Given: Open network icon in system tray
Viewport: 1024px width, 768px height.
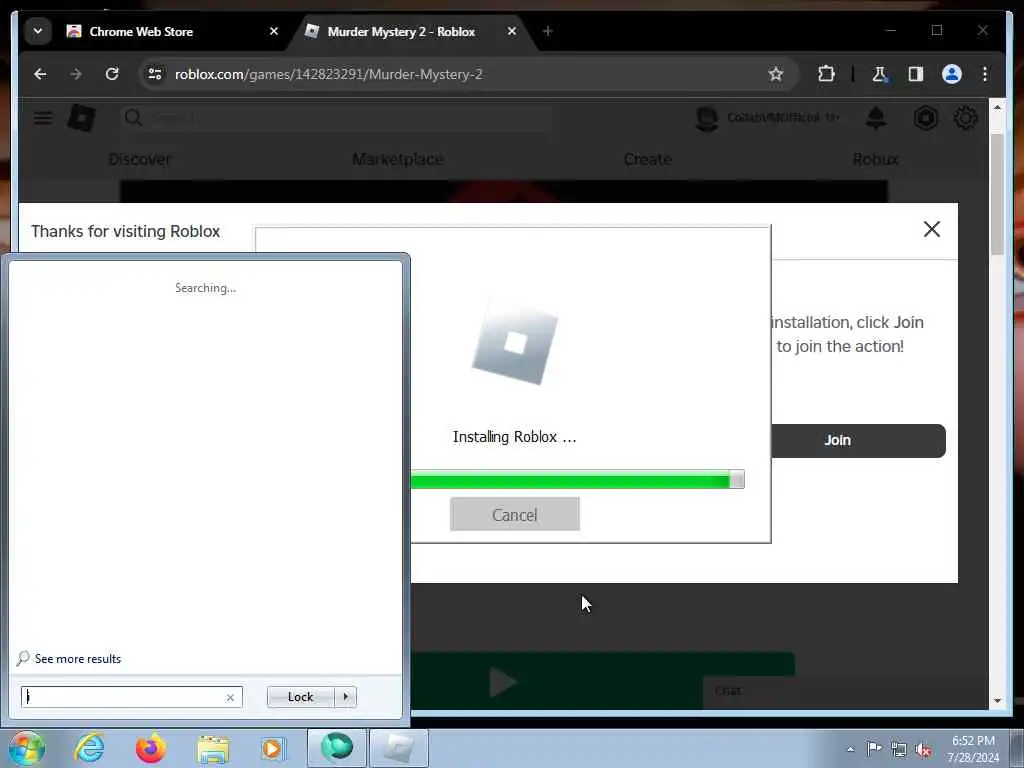Looking at the screenshot, I should [x=899, y=750].
